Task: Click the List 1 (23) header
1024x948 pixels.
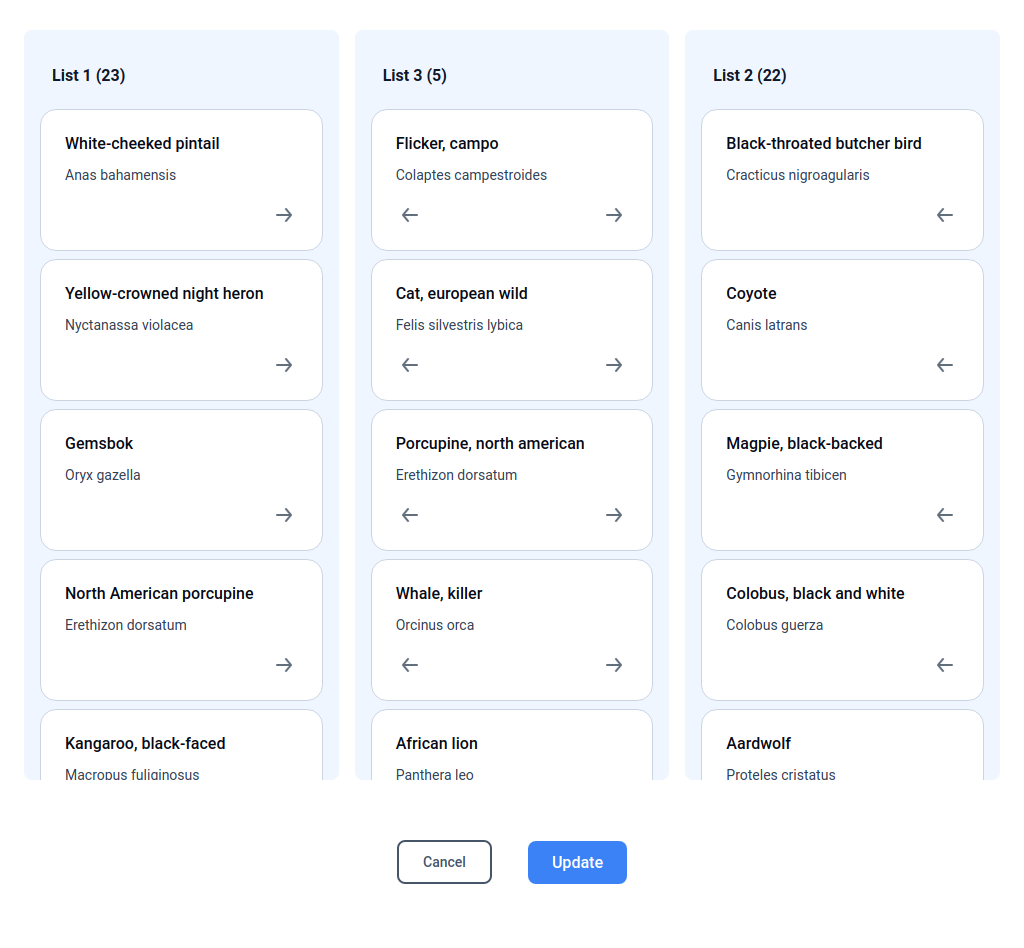Action: point(88,75)
